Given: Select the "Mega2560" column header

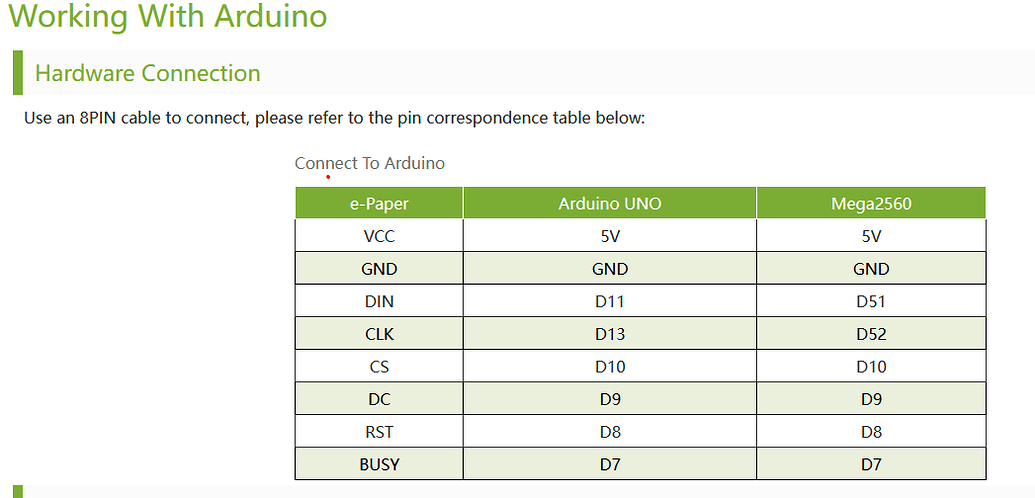Looking at the screenshot, I should (x=871, y=204).
